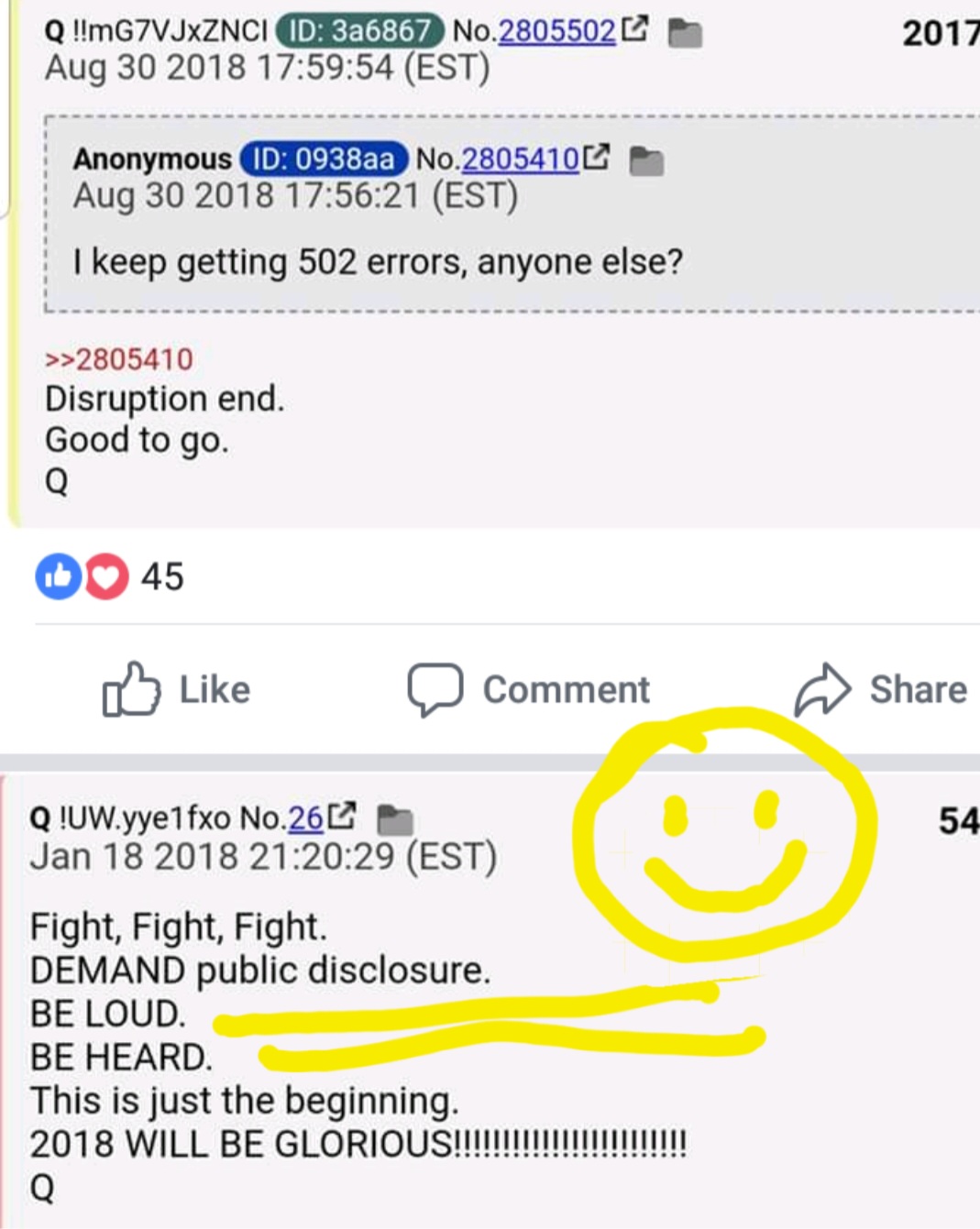Click the red heart reaction icon
This screenshot has width=980, height=1229.
click(107, 576)
